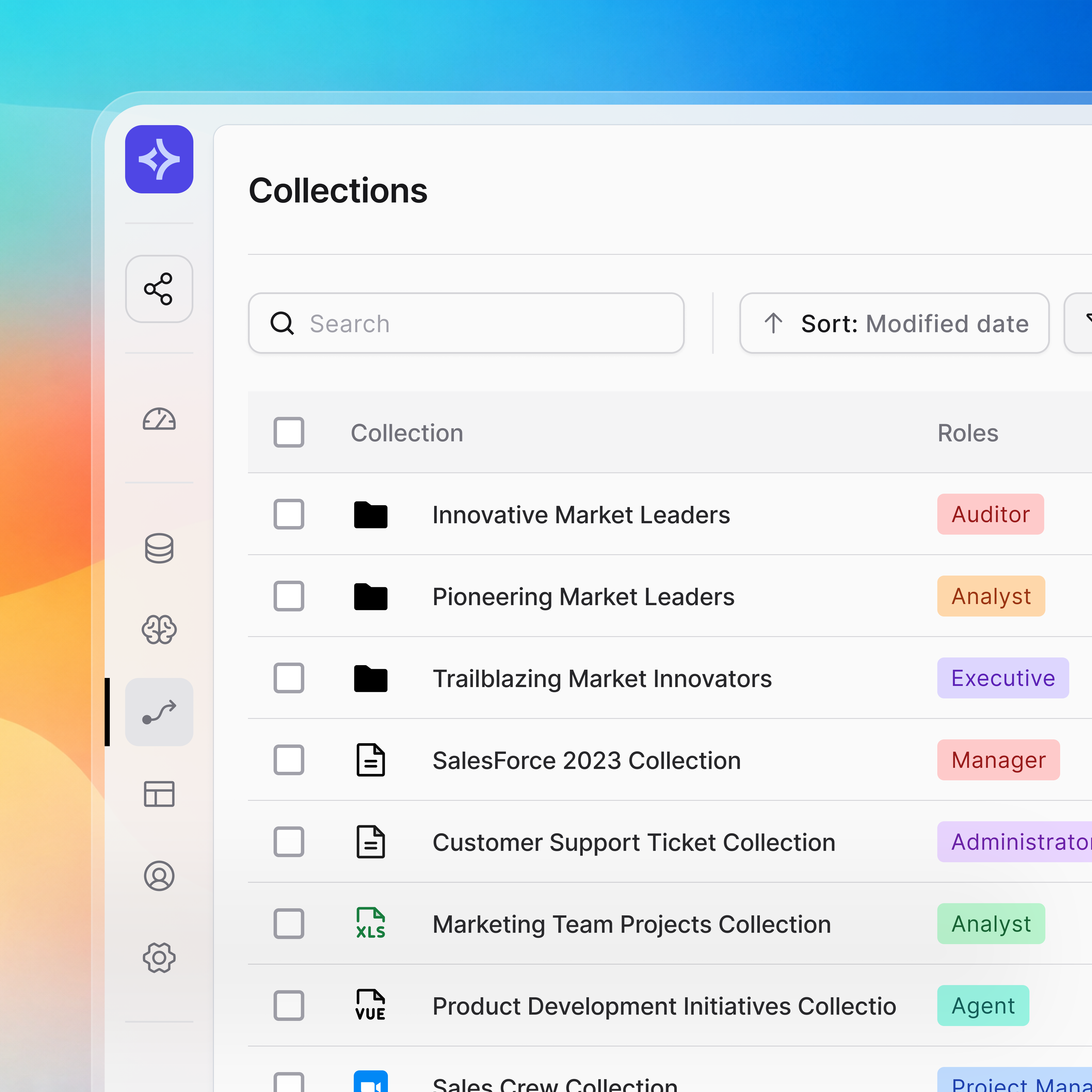Check the Innovative Market Leaders row

point(289,514)
